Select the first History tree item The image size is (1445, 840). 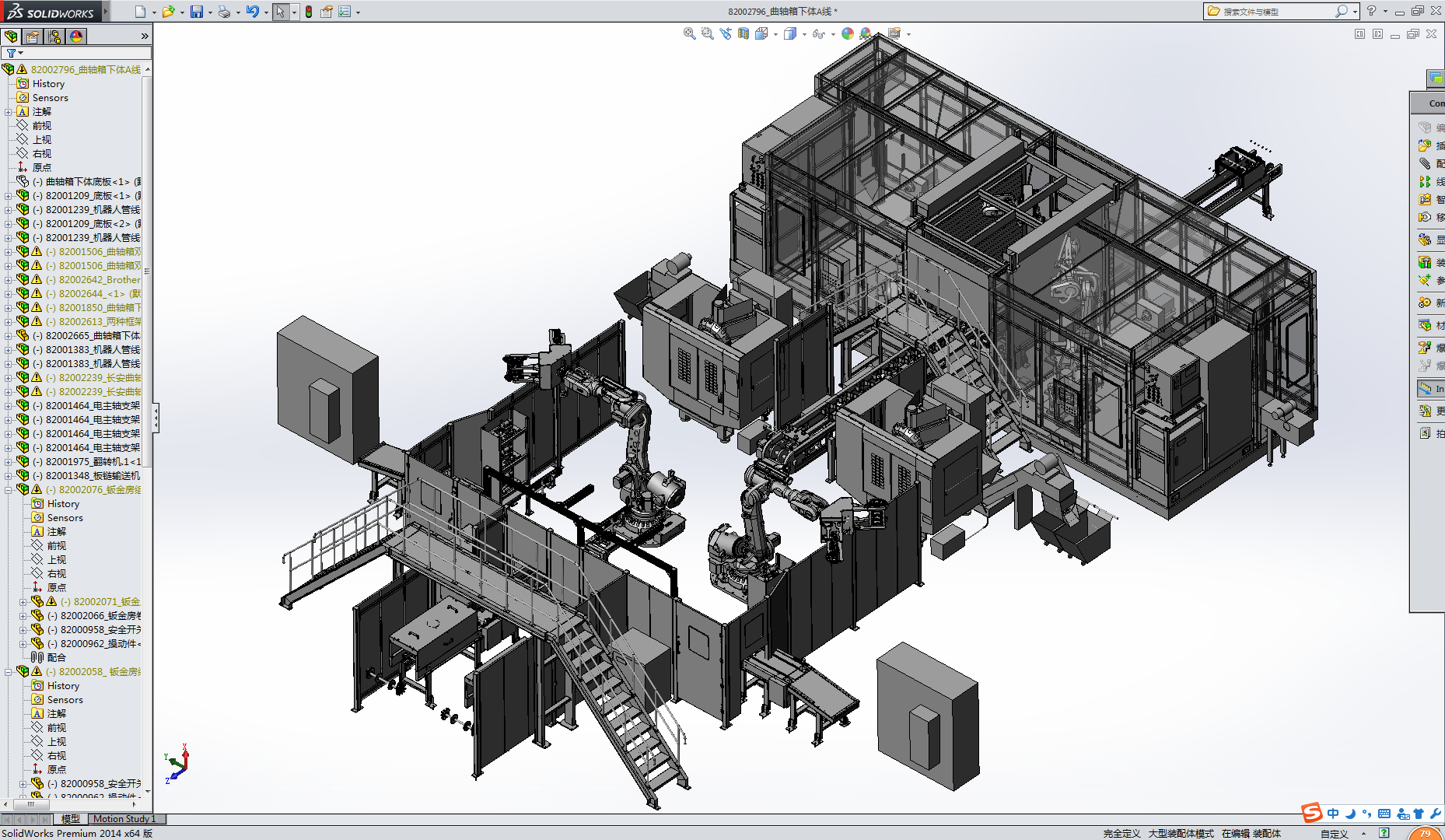pyautogui.click(x=48, y=84)
